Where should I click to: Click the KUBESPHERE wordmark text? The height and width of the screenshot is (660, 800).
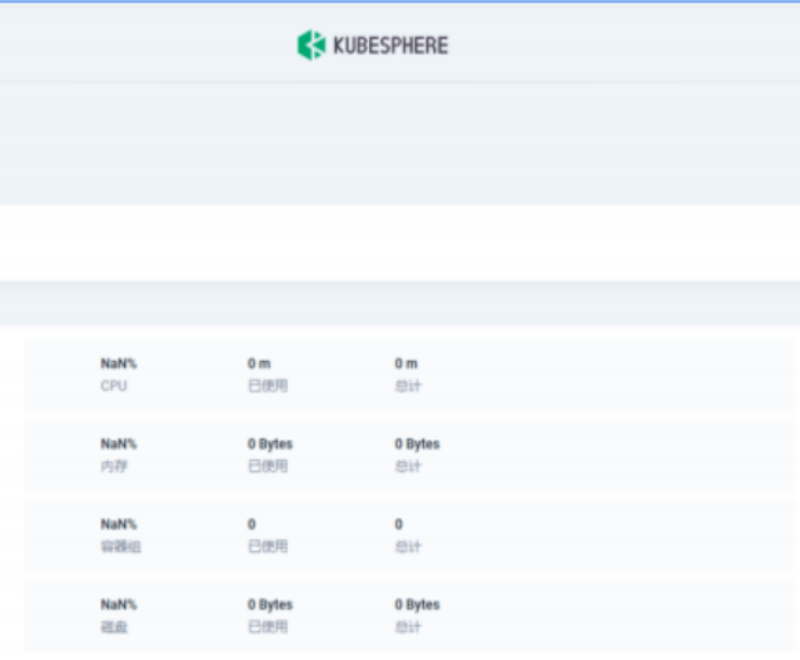point(389,46)
